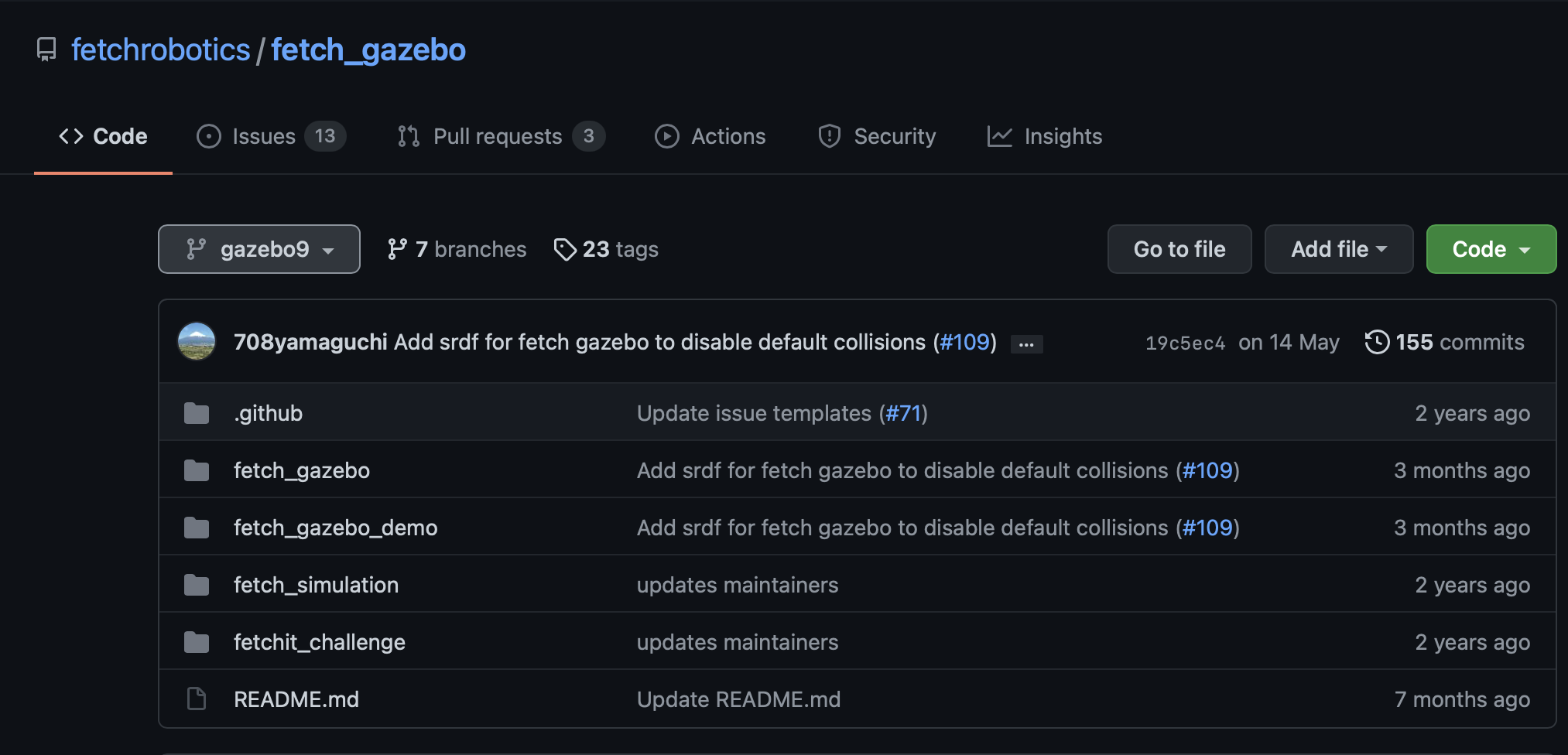Open the Add file dropdown

click(1338, 249)
